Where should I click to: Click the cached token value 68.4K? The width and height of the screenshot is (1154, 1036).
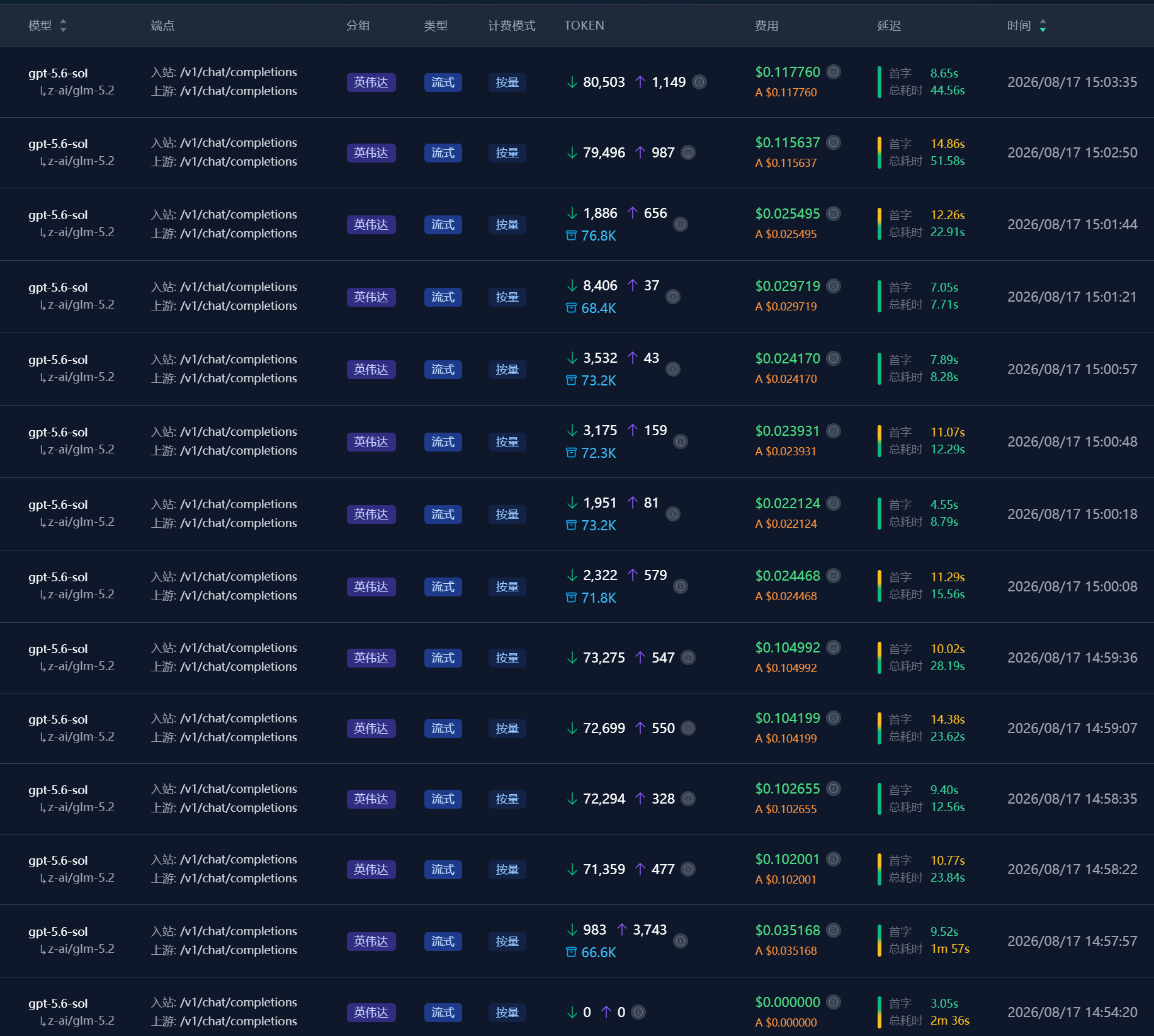tap(598, 308)
